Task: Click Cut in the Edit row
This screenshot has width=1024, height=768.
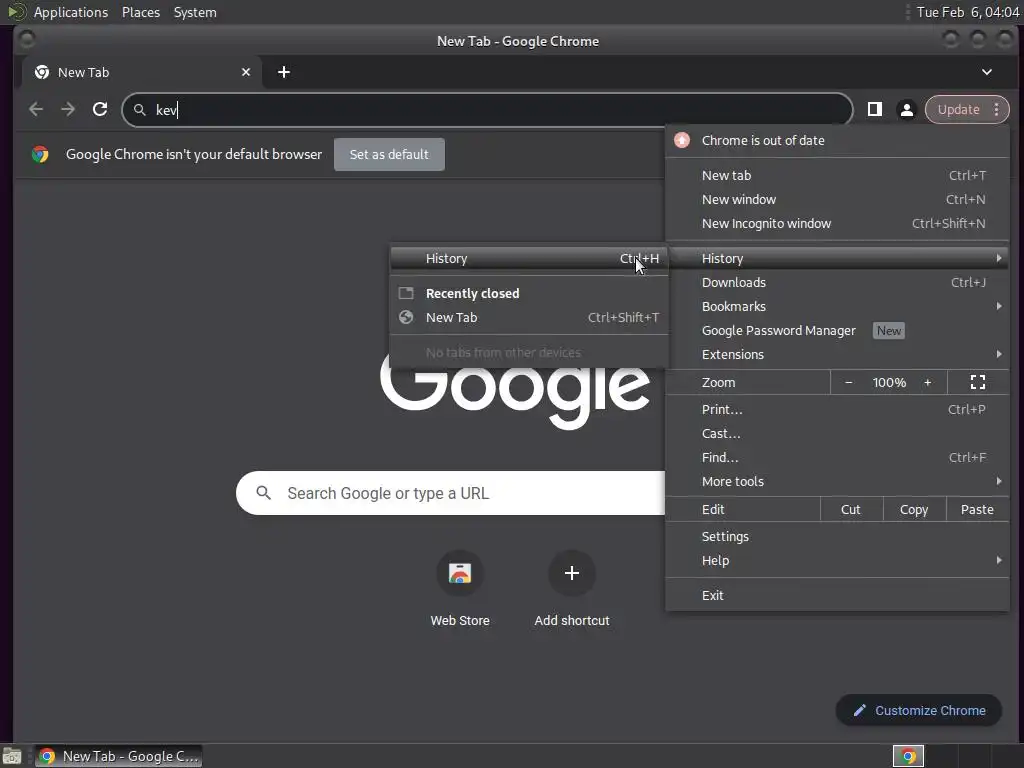Action: pyautogui.click(x=851, y=509)
